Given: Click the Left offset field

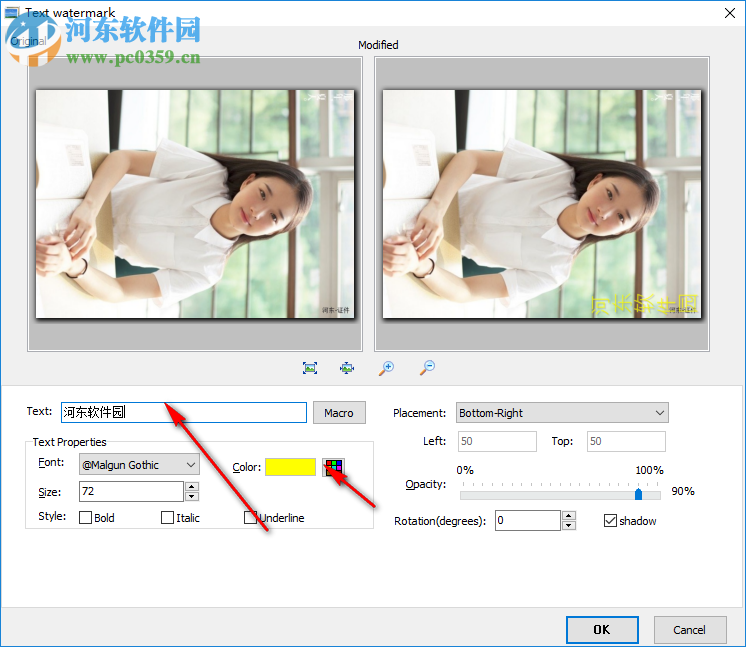Looking at the screenshot, I should pyautogui.click(x=497, y=441).
